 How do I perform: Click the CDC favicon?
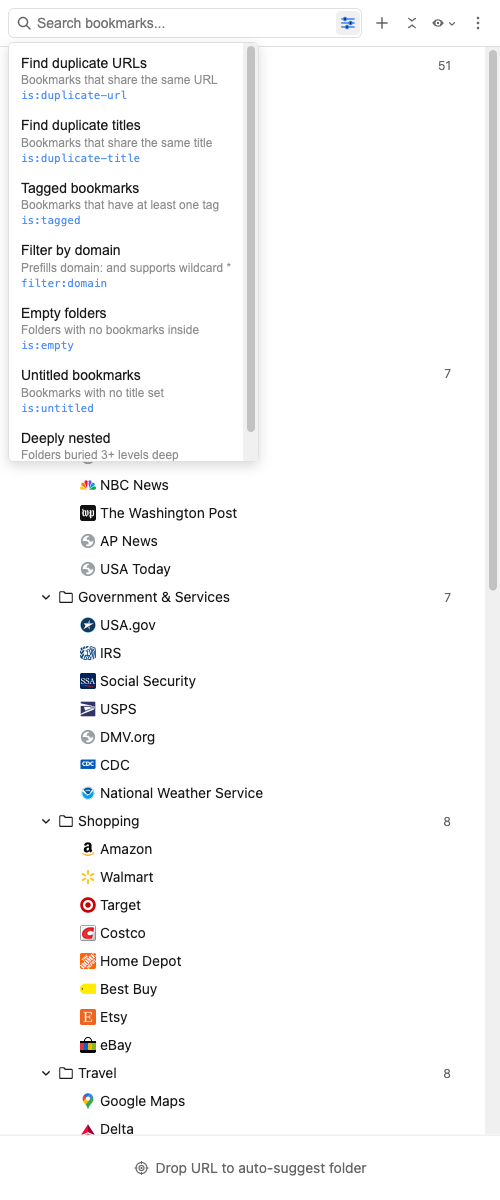(x=88, y=765)
